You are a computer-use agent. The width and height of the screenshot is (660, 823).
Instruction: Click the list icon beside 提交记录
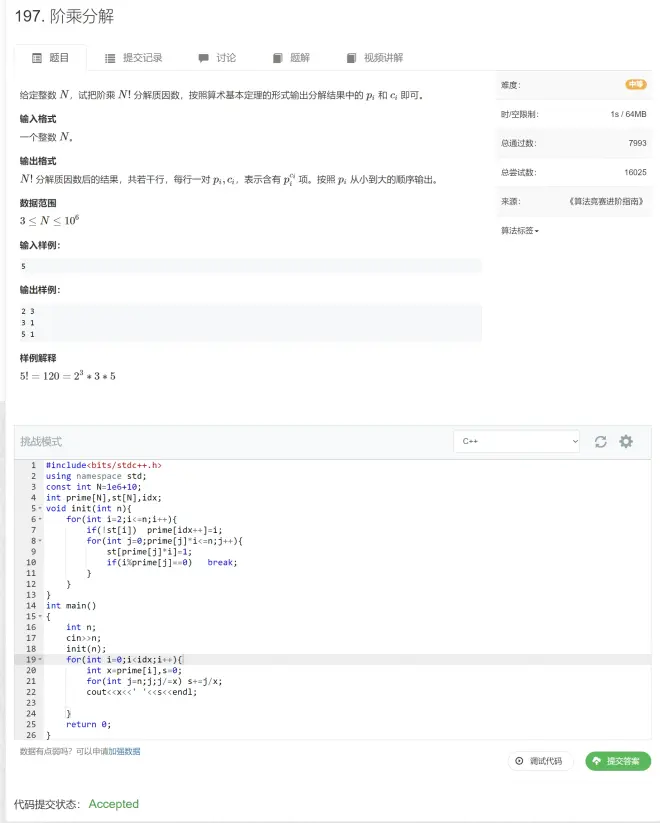coord(110,58)
